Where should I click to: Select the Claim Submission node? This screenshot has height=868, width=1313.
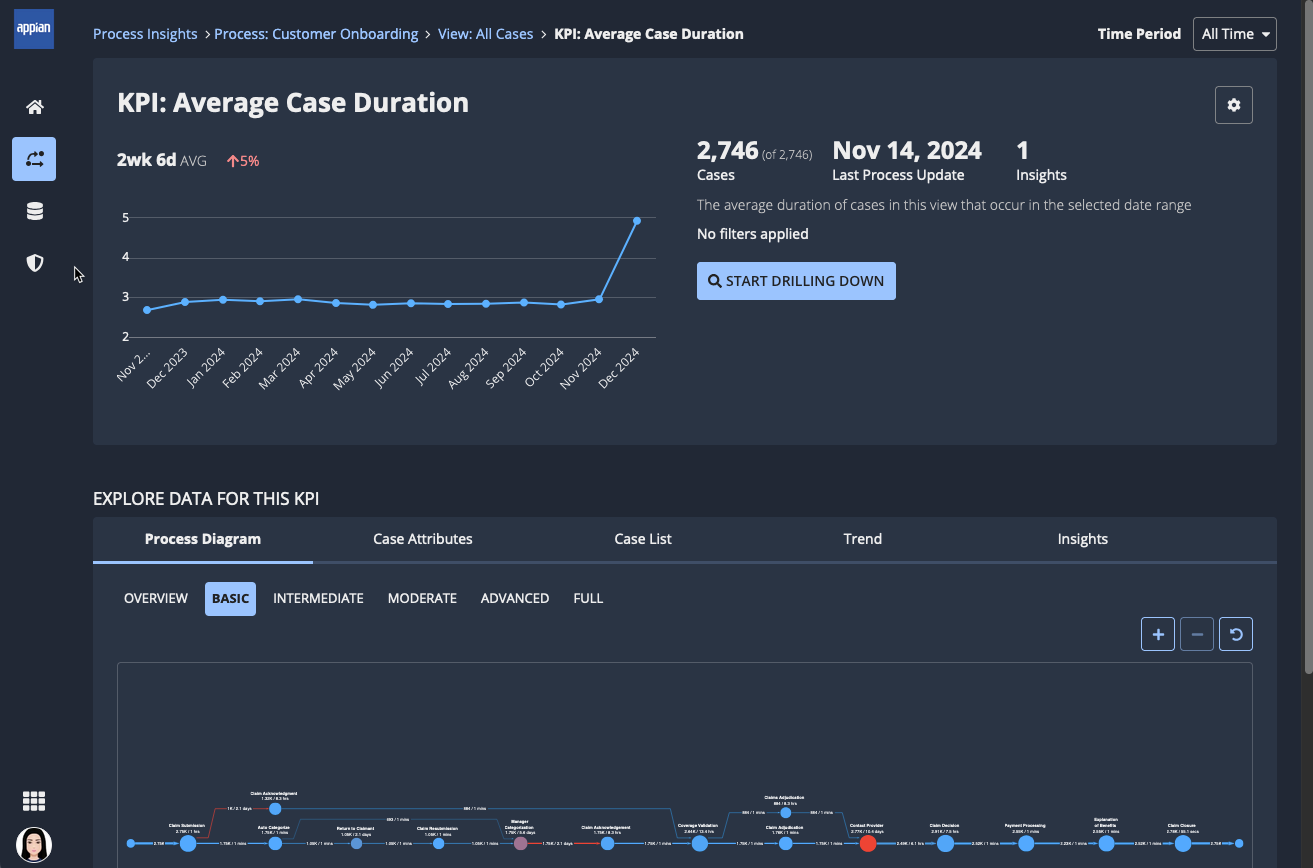[x=188, y=844]
